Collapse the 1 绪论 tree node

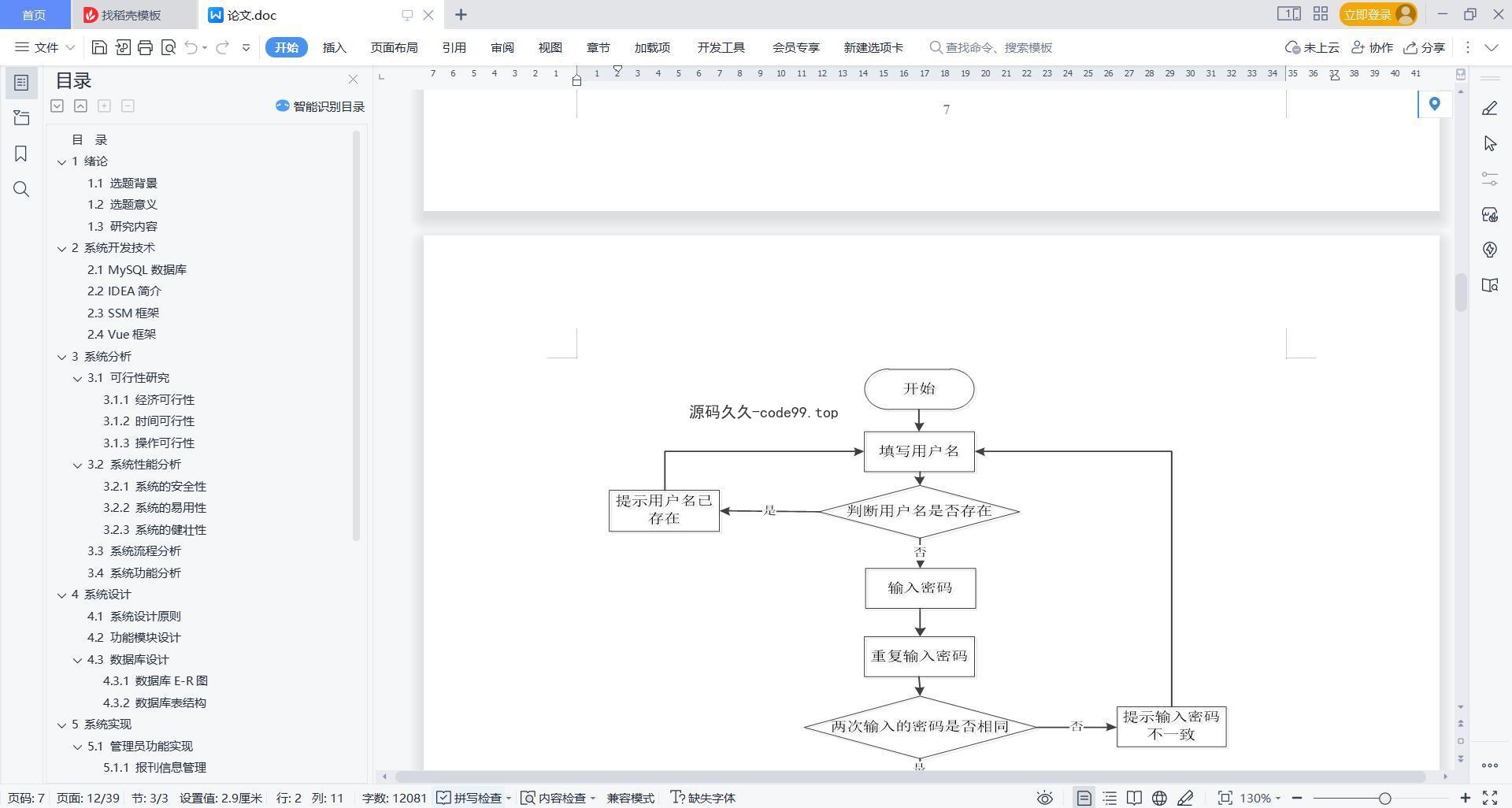point(62,161)
